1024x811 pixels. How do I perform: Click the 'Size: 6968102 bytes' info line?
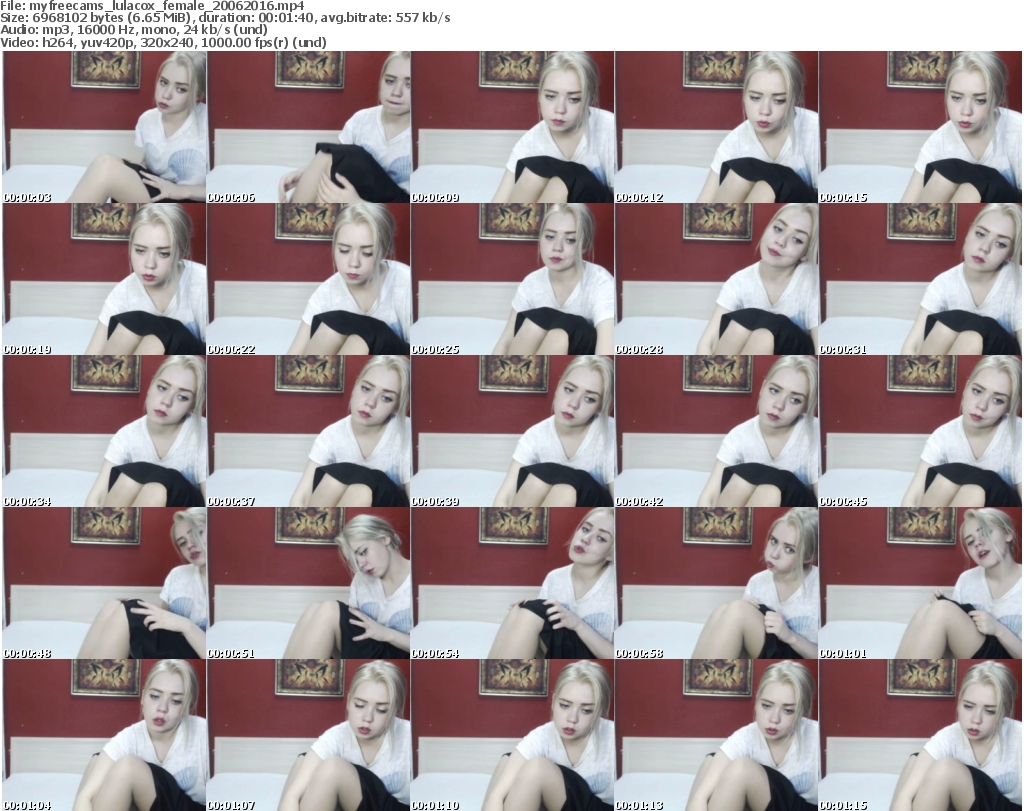[x=225, y=18]
